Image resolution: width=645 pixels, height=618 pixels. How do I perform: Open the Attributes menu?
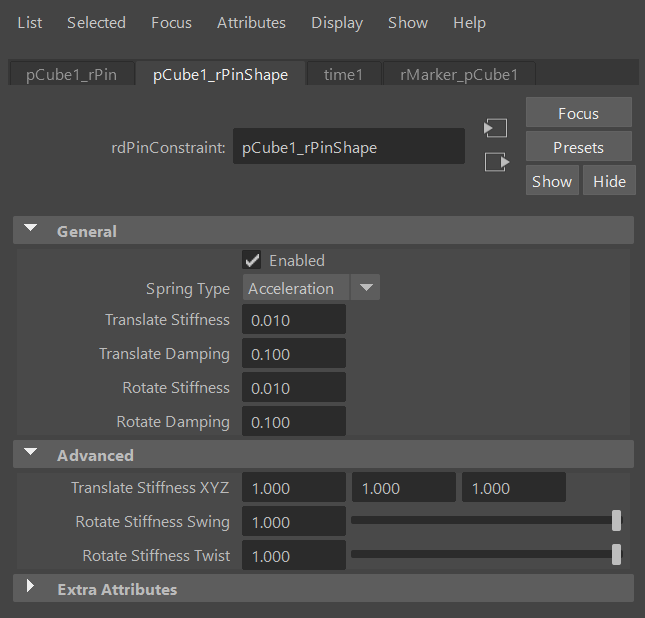point(251,22)
